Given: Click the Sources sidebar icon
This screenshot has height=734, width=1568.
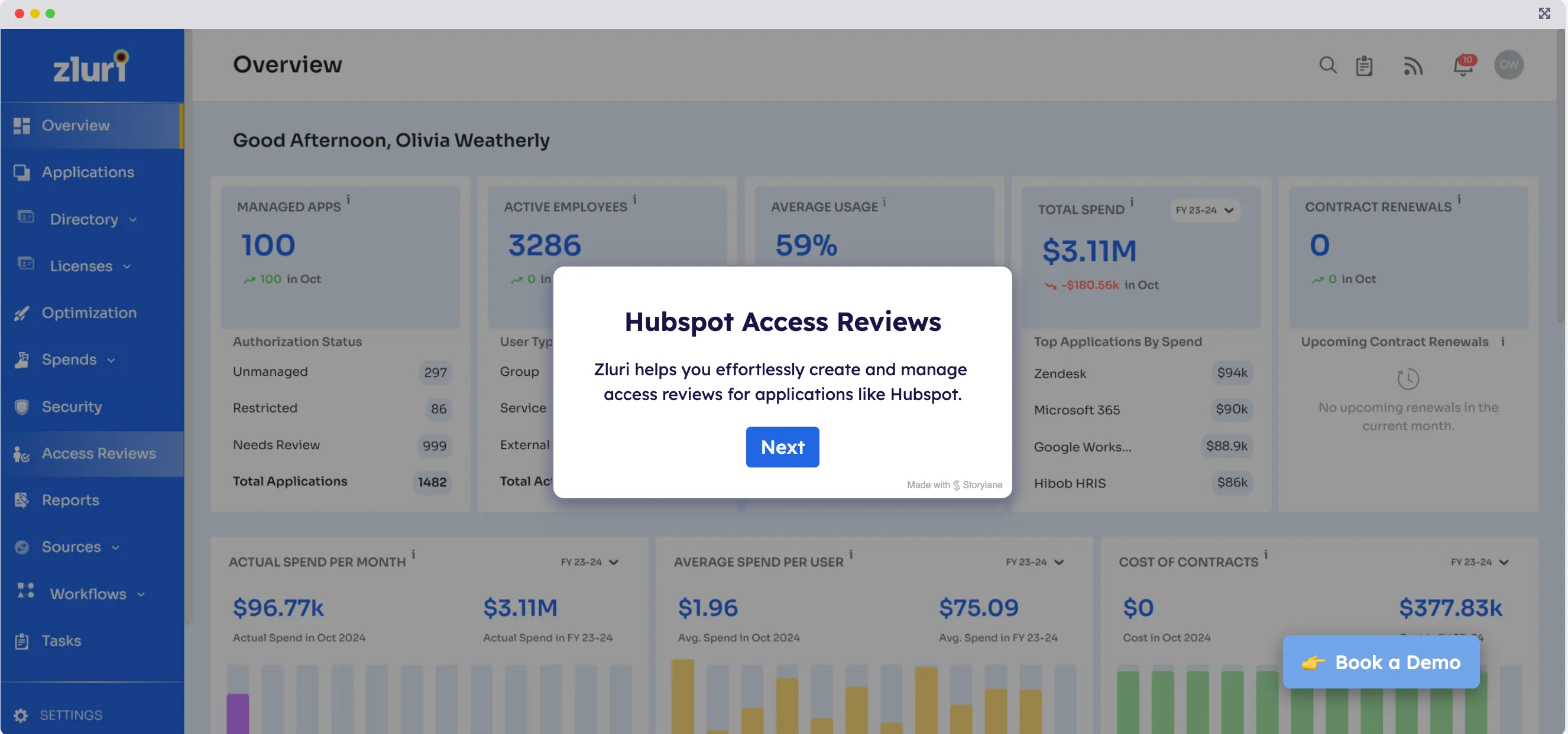Looking at the screenshot, I should click(x=22, y=547).
